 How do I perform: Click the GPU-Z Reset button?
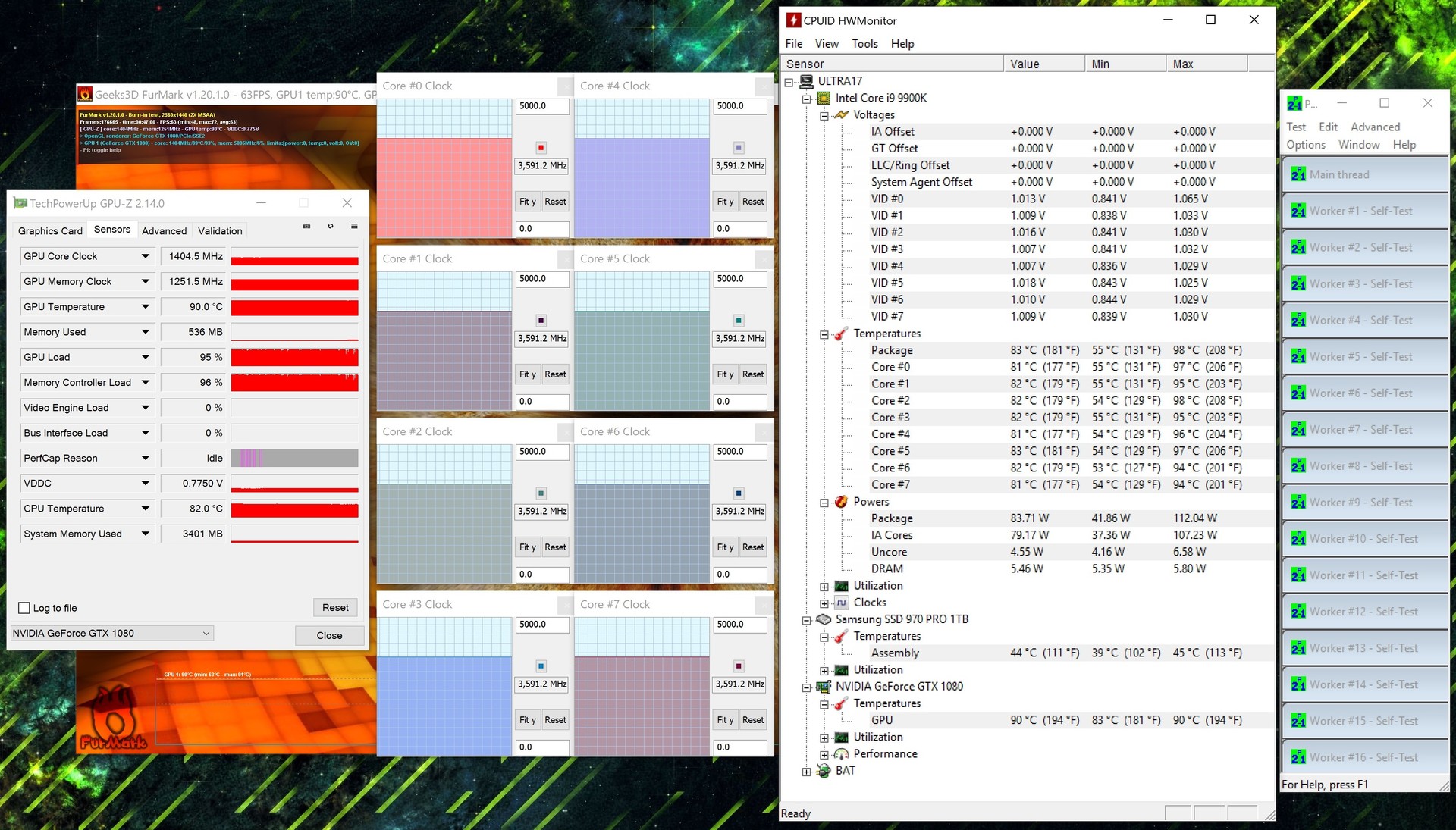pyautogui.click(x=335, y=607)
